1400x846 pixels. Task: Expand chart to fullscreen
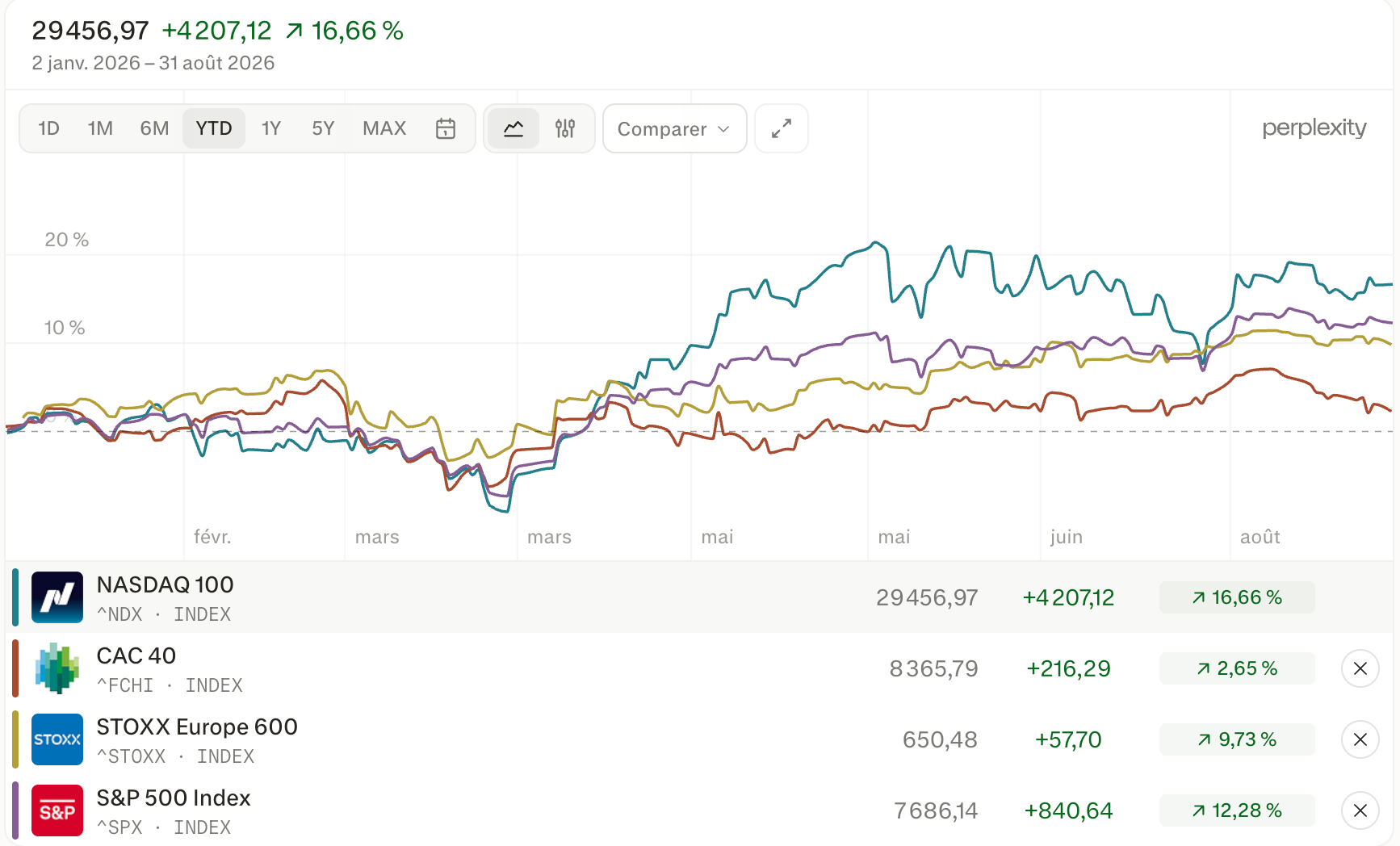click(x=782, y=128)
